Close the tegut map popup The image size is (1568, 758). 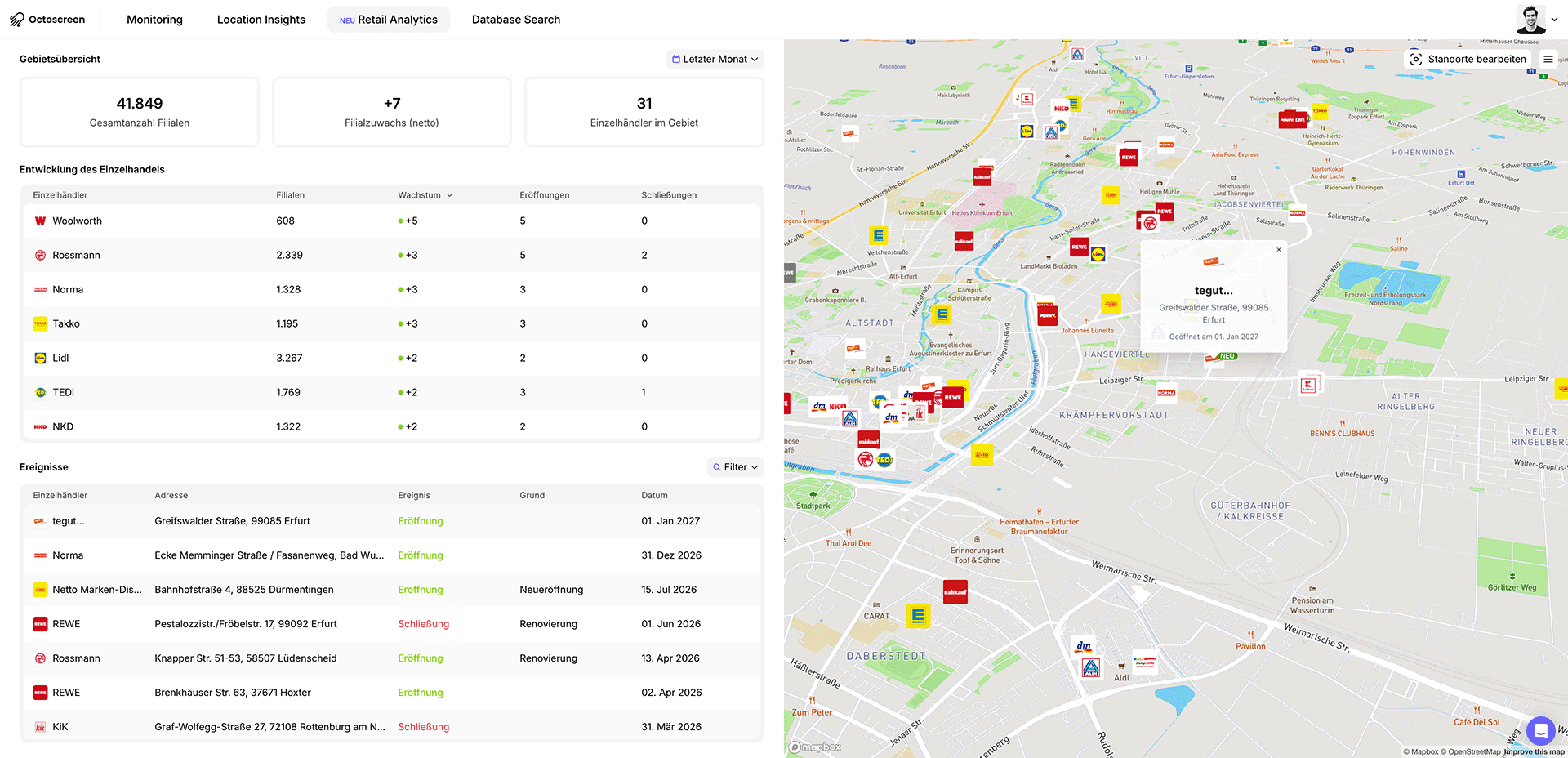point(1278,250)
